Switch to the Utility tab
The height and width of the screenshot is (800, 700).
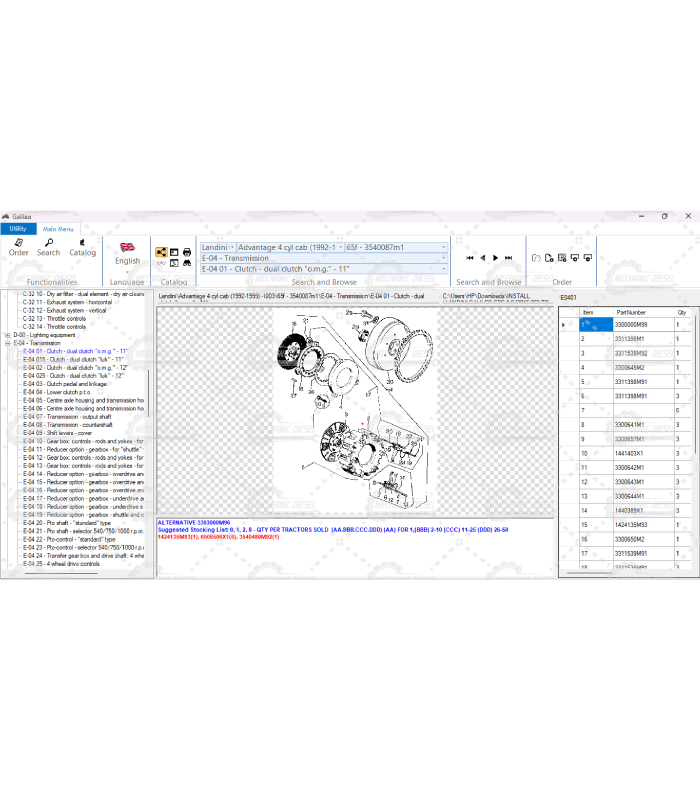(18, 229)
